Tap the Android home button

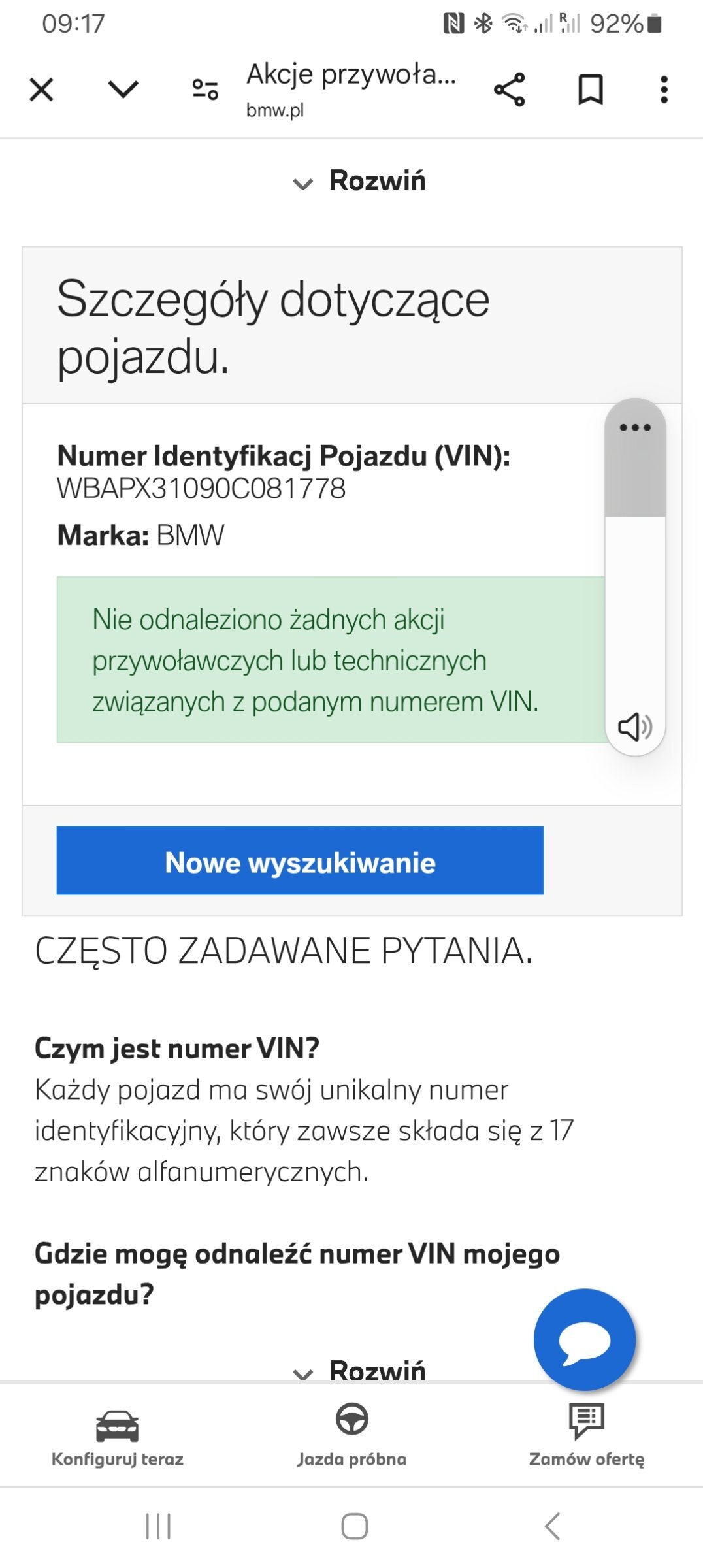355,1527
